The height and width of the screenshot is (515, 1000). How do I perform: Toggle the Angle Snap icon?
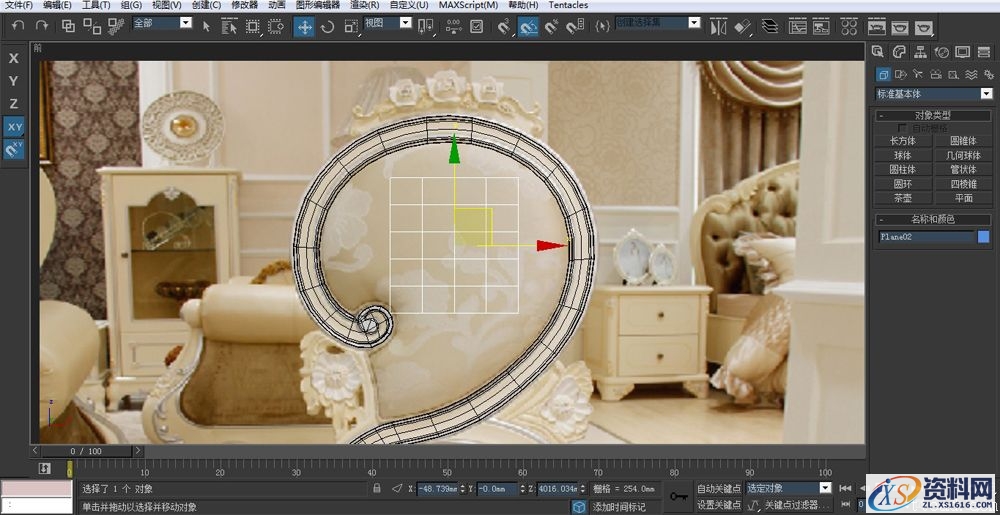pos(527,26)
